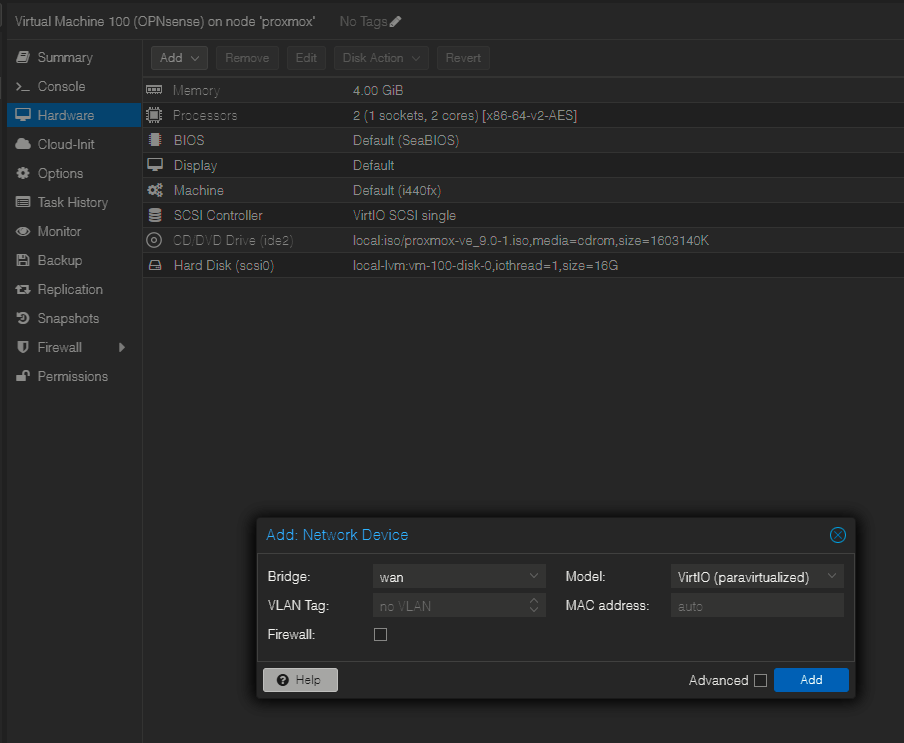904x743 pixels.
Task: Click the Permissions unlock icon
Action: [x=23, y=376]
